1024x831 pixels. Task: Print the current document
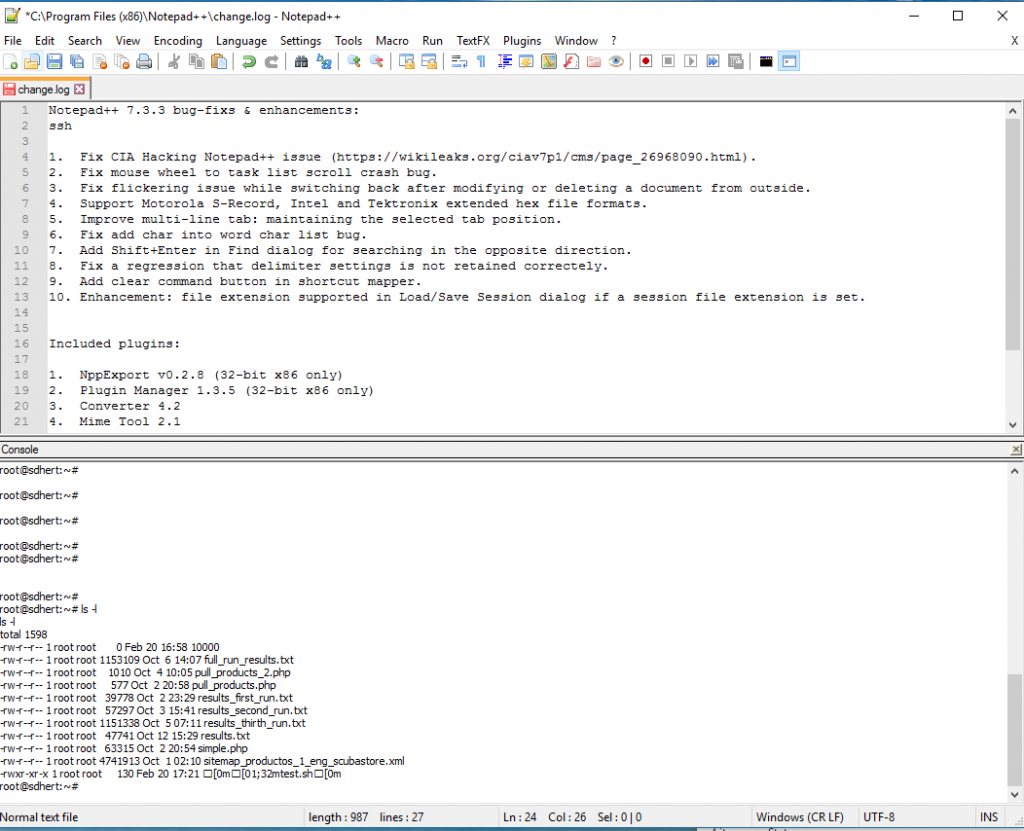[x=145, y=61]
